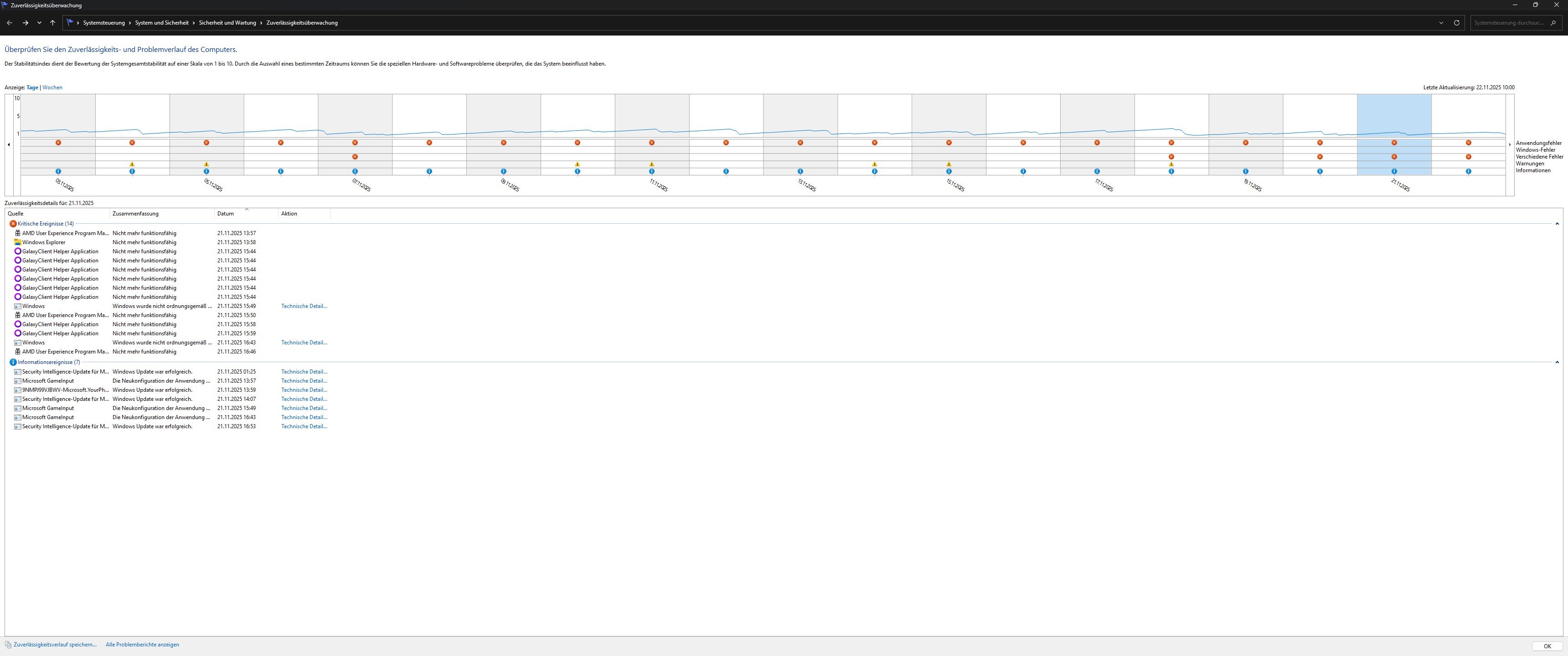The height and width of the screenshot is (656, 1568).
Task: Open address bar history dropdown
Action: pyautogui.click(x=1441, y=22)
